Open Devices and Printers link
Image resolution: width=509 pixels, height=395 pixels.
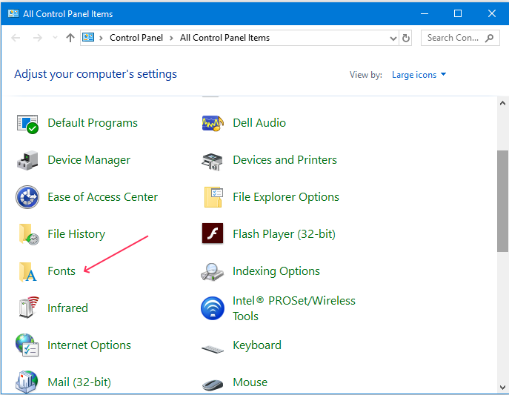[x=285, y=160]
